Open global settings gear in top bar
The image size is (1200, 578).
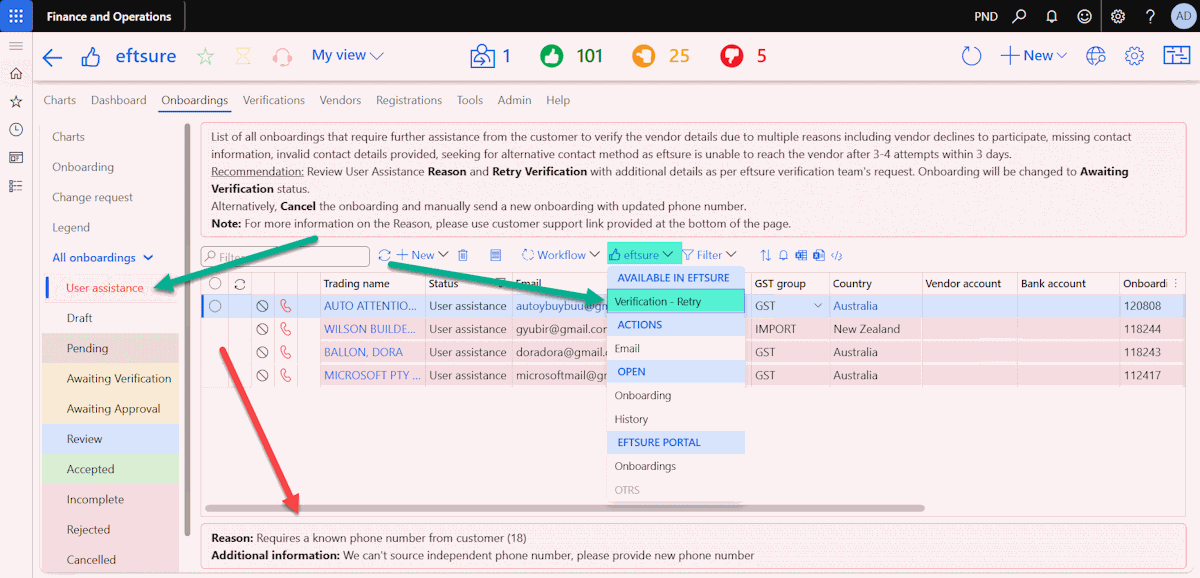(1118, 16)
